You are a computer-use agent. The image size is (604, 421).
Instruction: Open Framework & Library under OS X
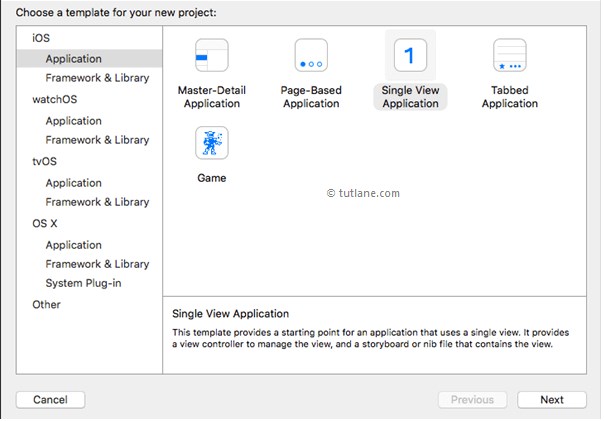pos(97,264)
